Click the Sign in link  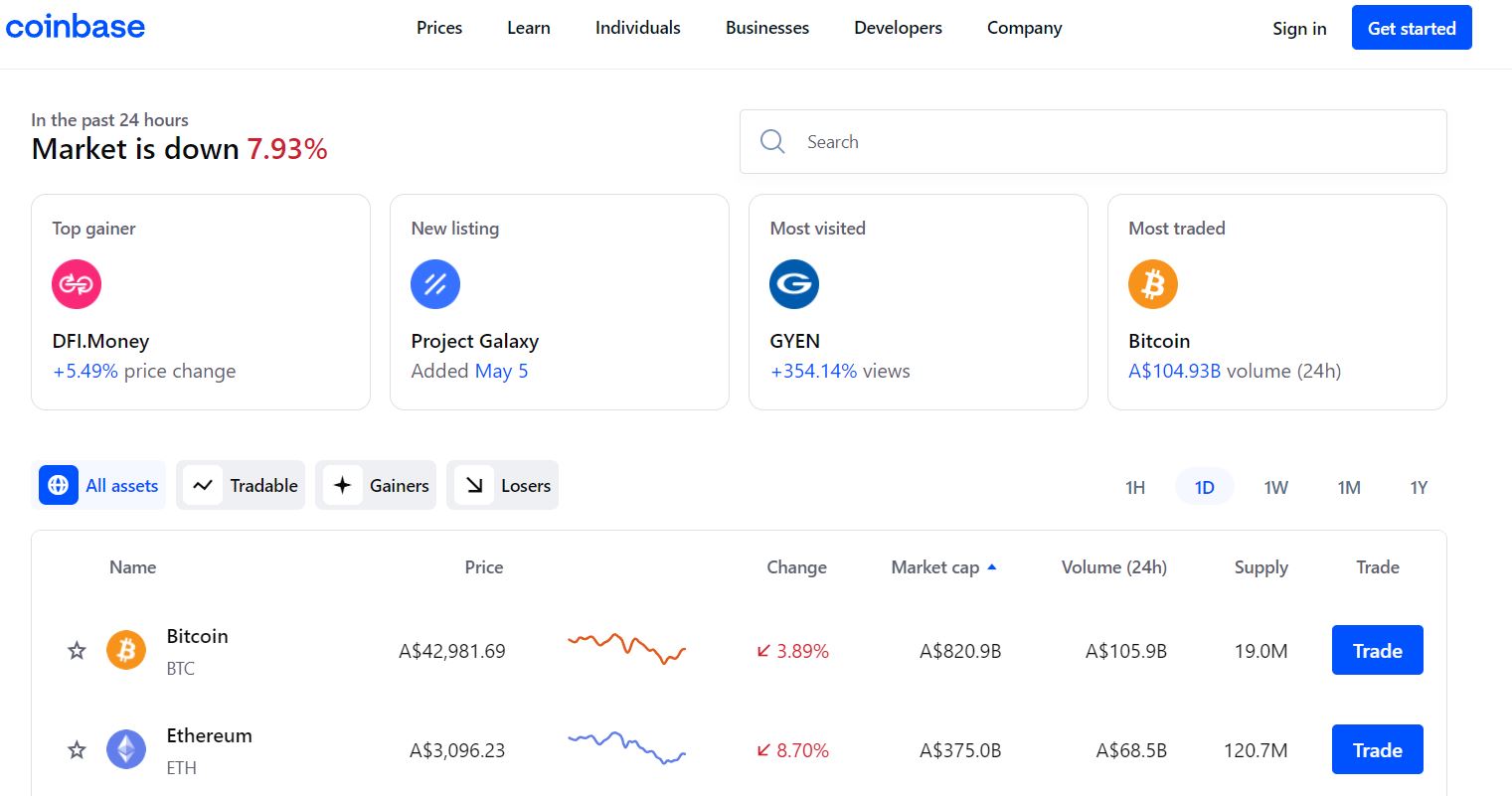click(1298, 29)
